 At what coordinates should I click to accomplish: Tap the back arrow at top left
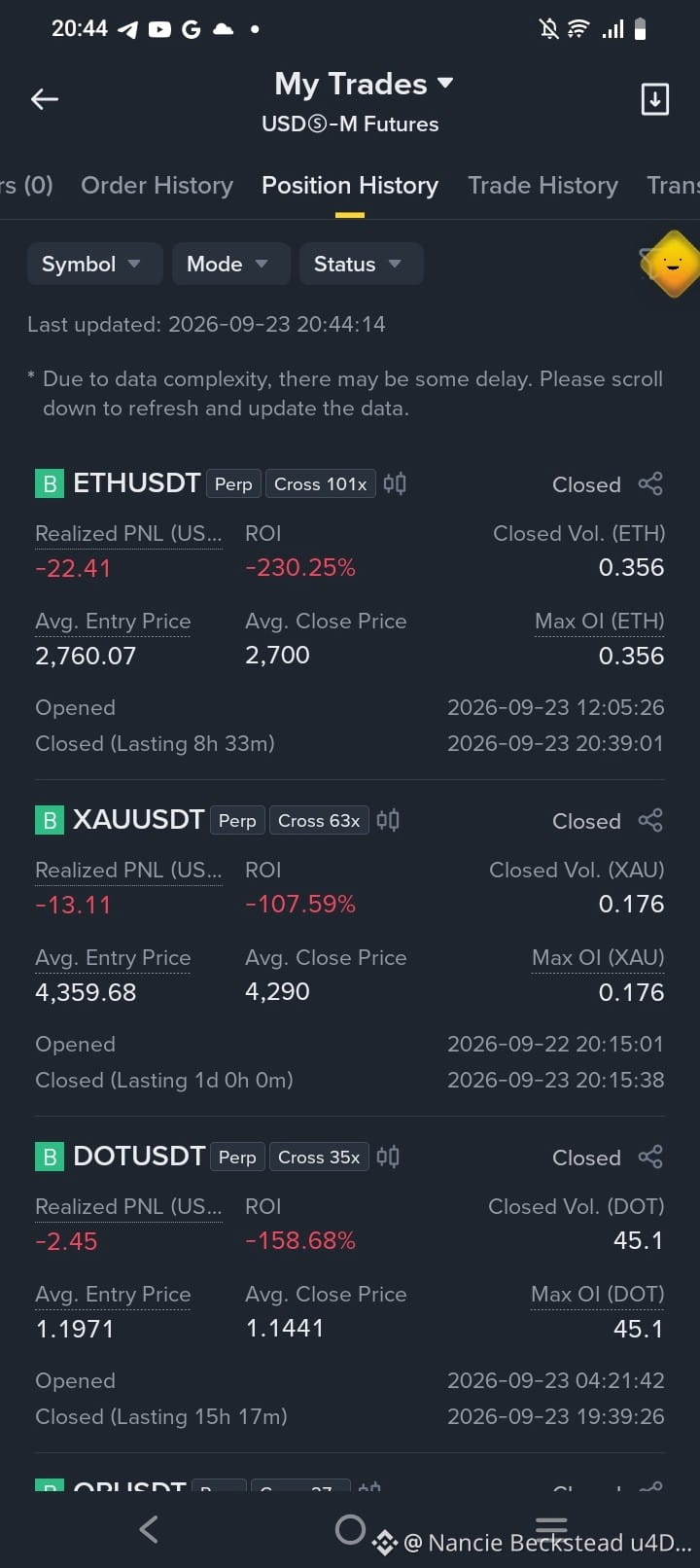coord(45,99)
